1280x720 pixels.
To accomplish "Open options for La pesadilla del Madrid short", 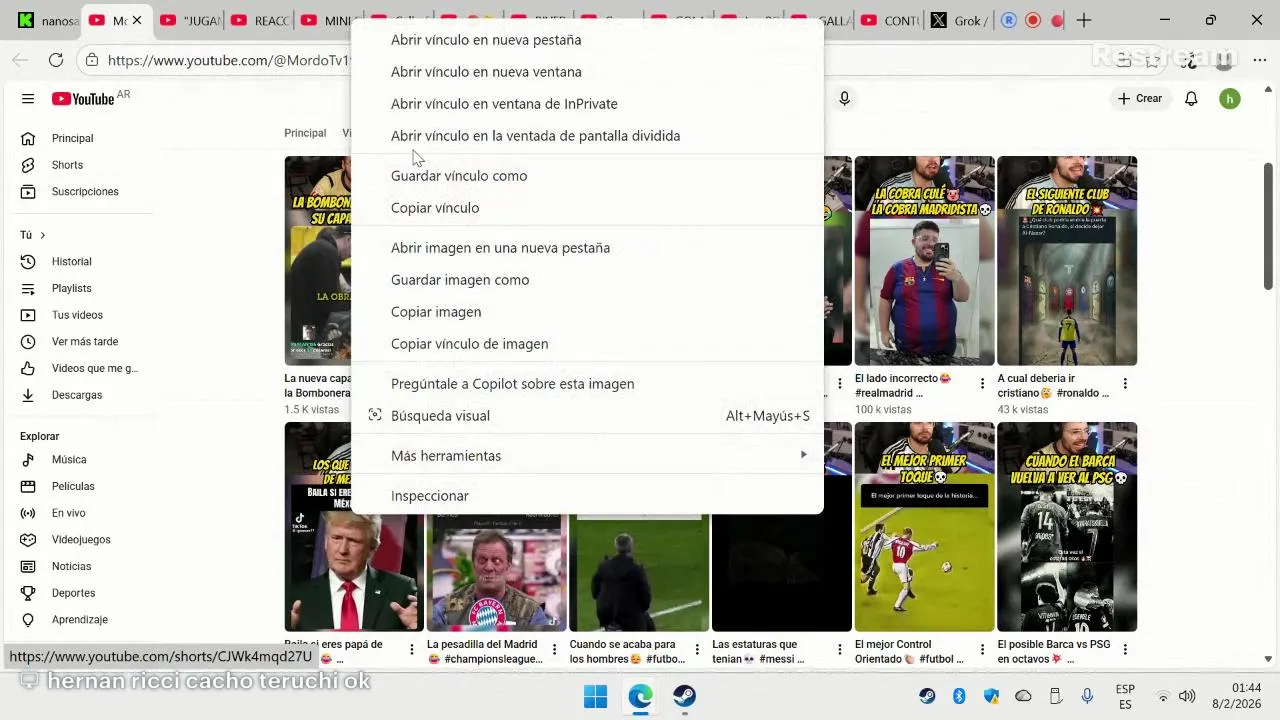I will [x=554, y=649].
